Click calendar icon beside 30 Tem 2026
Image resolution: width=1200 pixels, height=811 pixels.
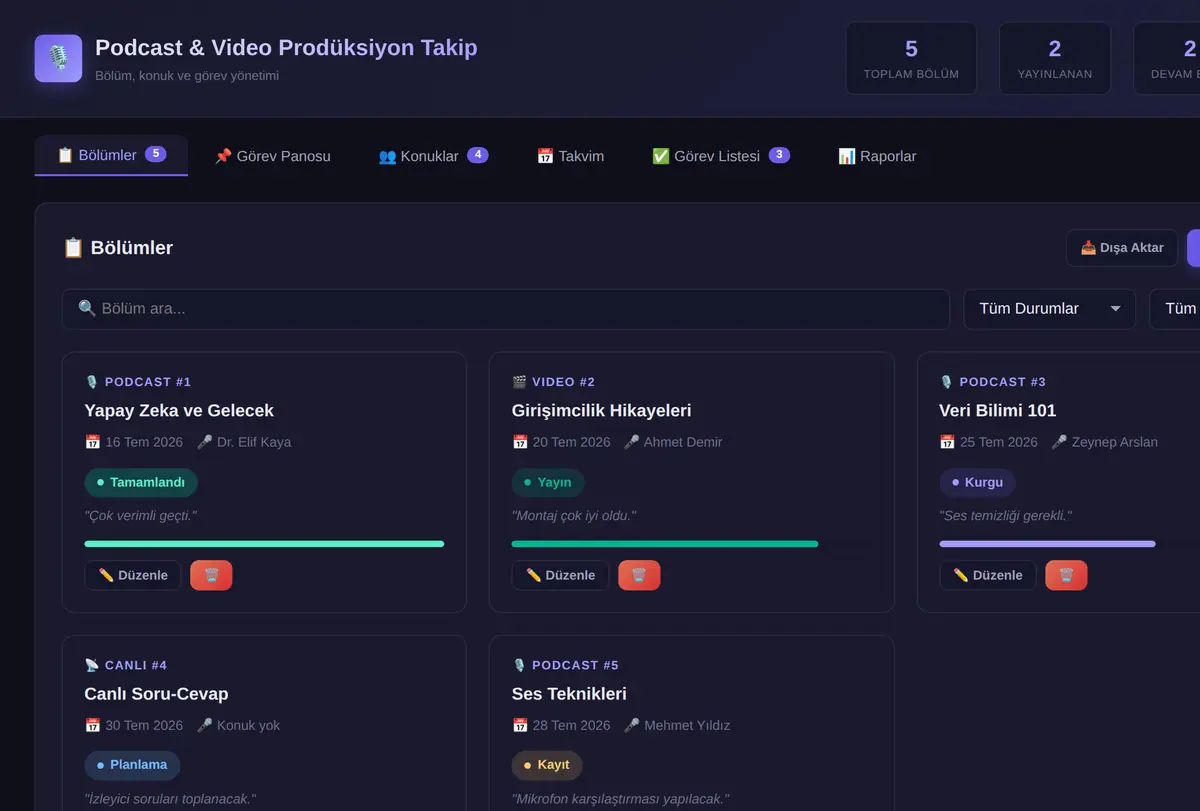93,725
